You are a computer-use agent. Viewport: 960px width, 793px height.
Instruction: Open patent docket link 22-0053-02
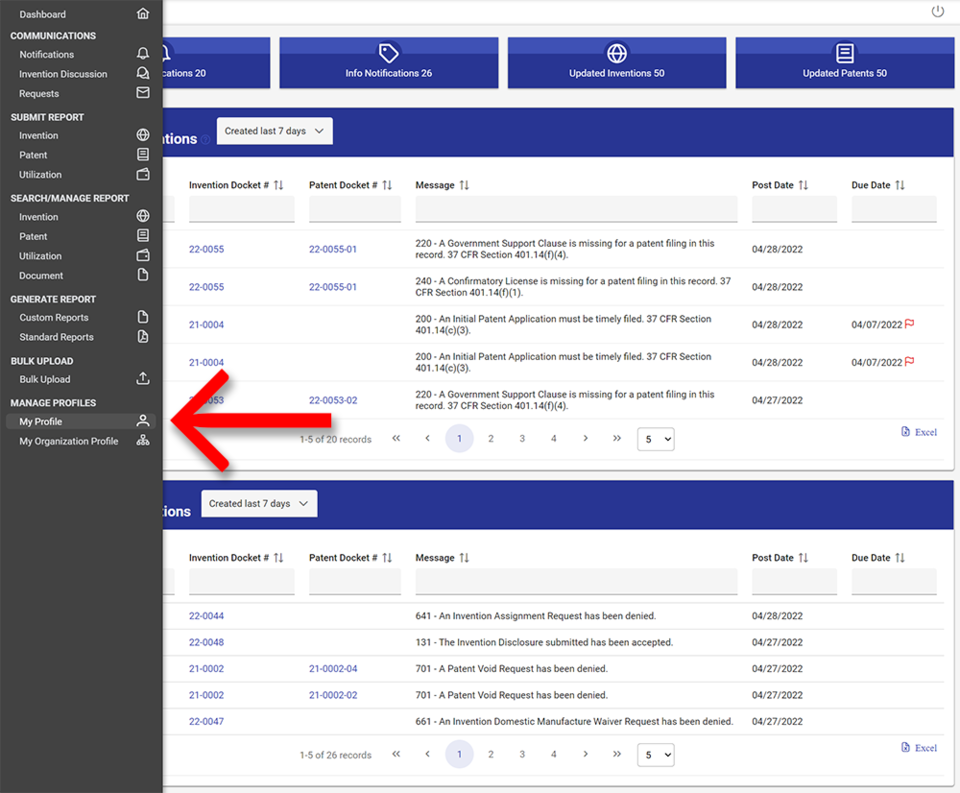coord(333,400)
